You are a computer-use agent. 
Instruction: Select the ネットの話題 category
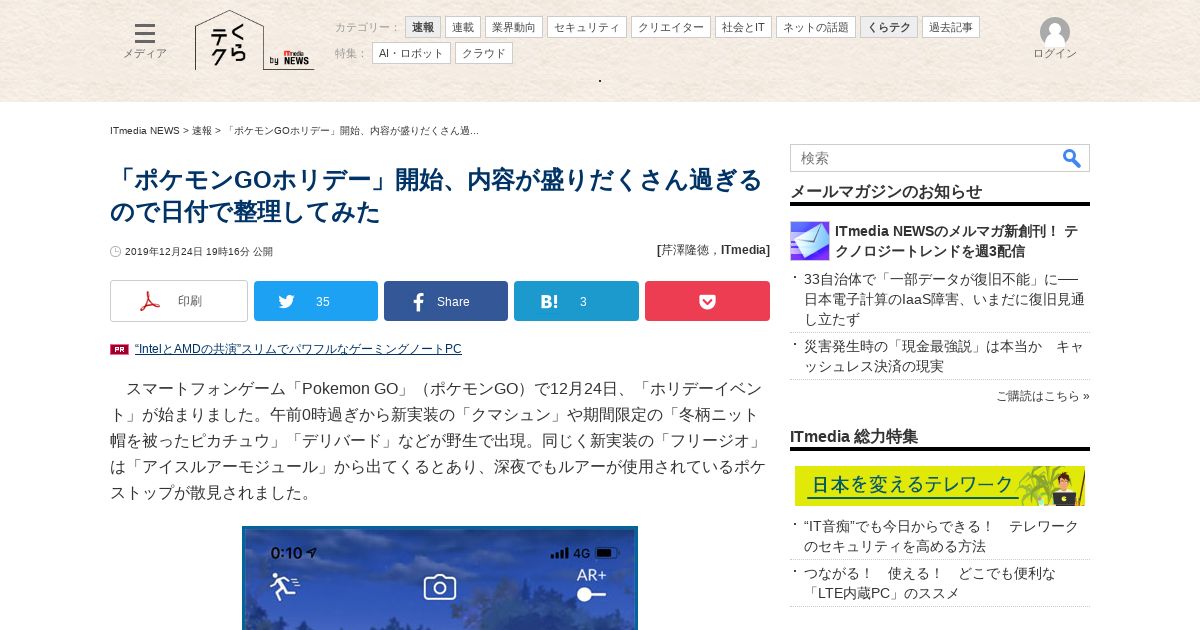[x=816, y=27]
